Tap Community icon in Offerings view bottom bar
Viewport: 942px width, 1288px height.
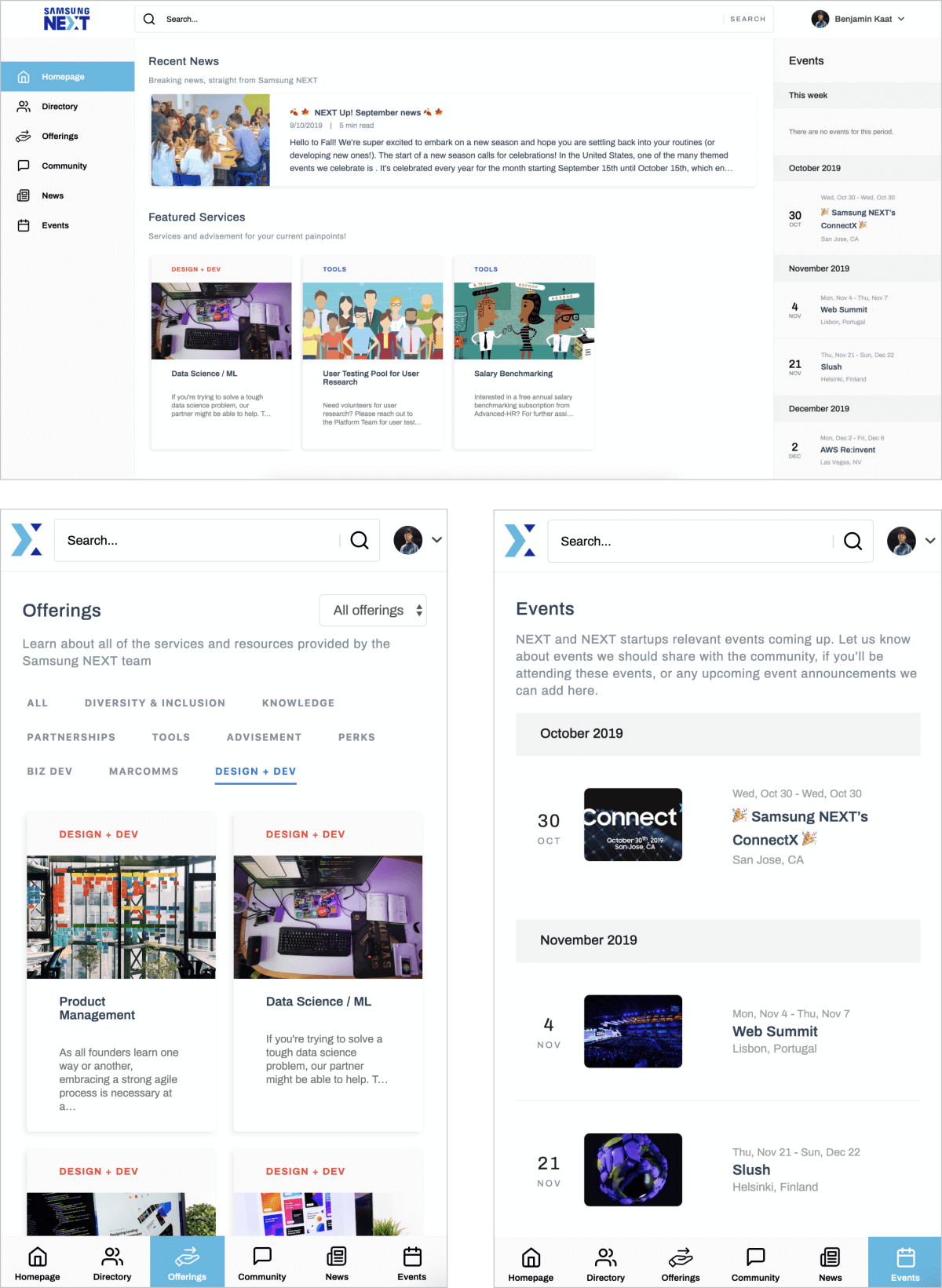[x=262, y=1257]
